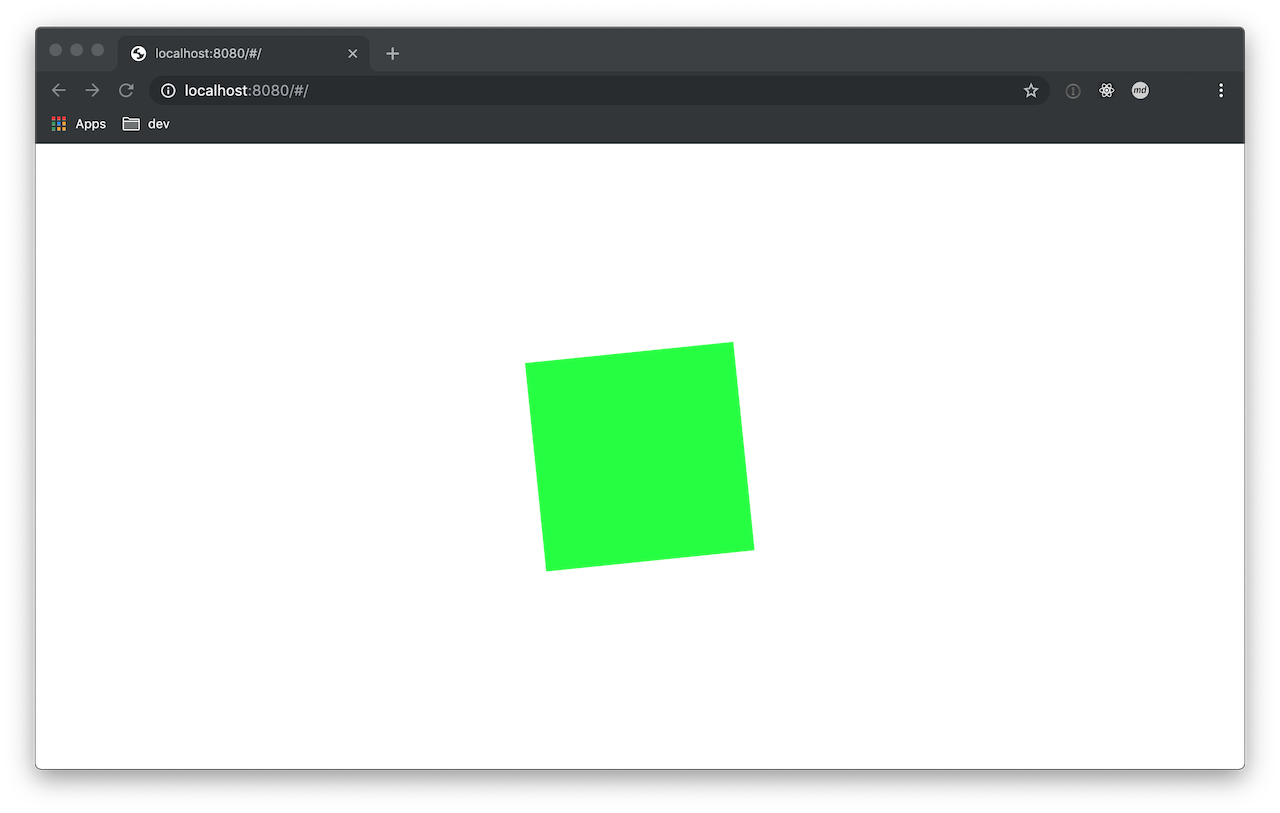
Task: Select the React DevTools extension icon
Action: pos(1106,90)
